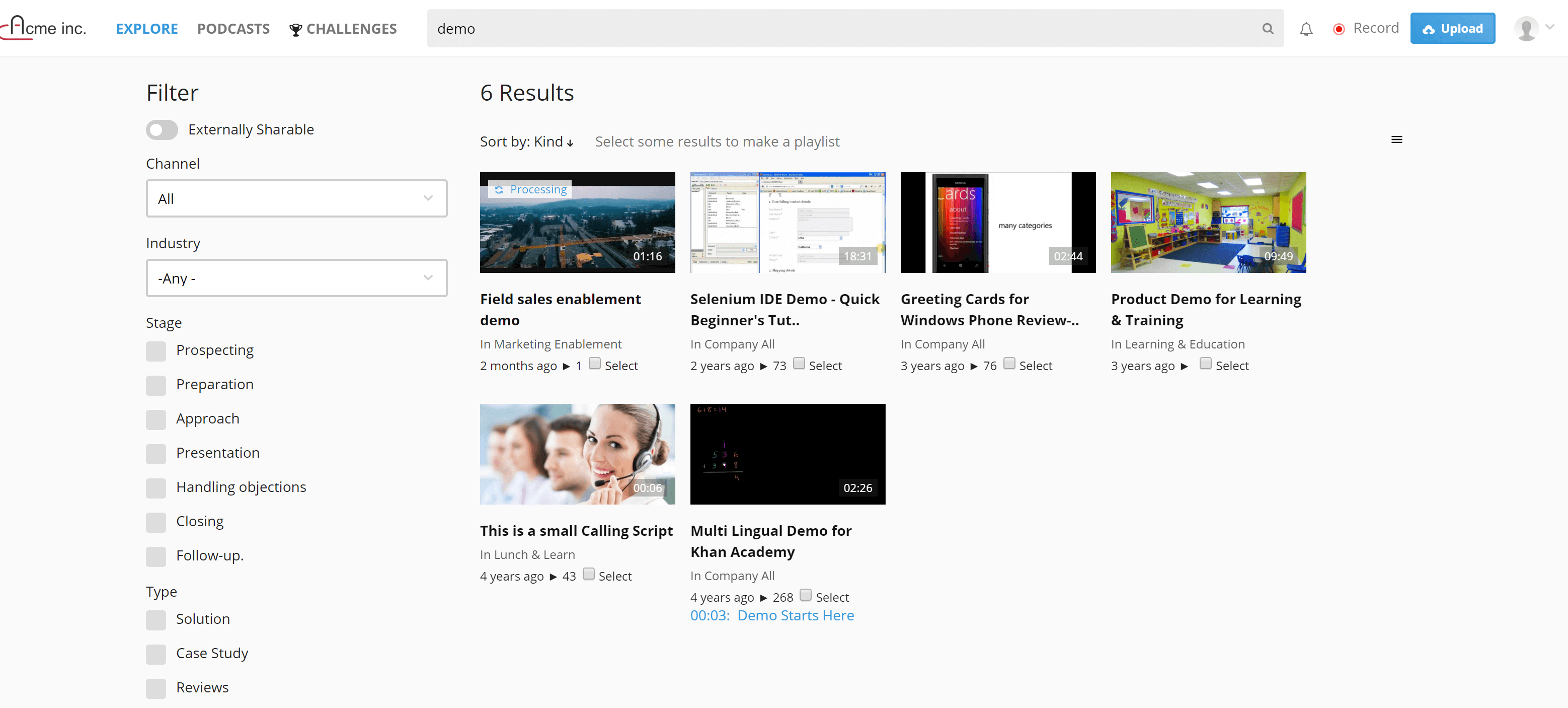Click the Notifications bell icon

point(1306,28)
